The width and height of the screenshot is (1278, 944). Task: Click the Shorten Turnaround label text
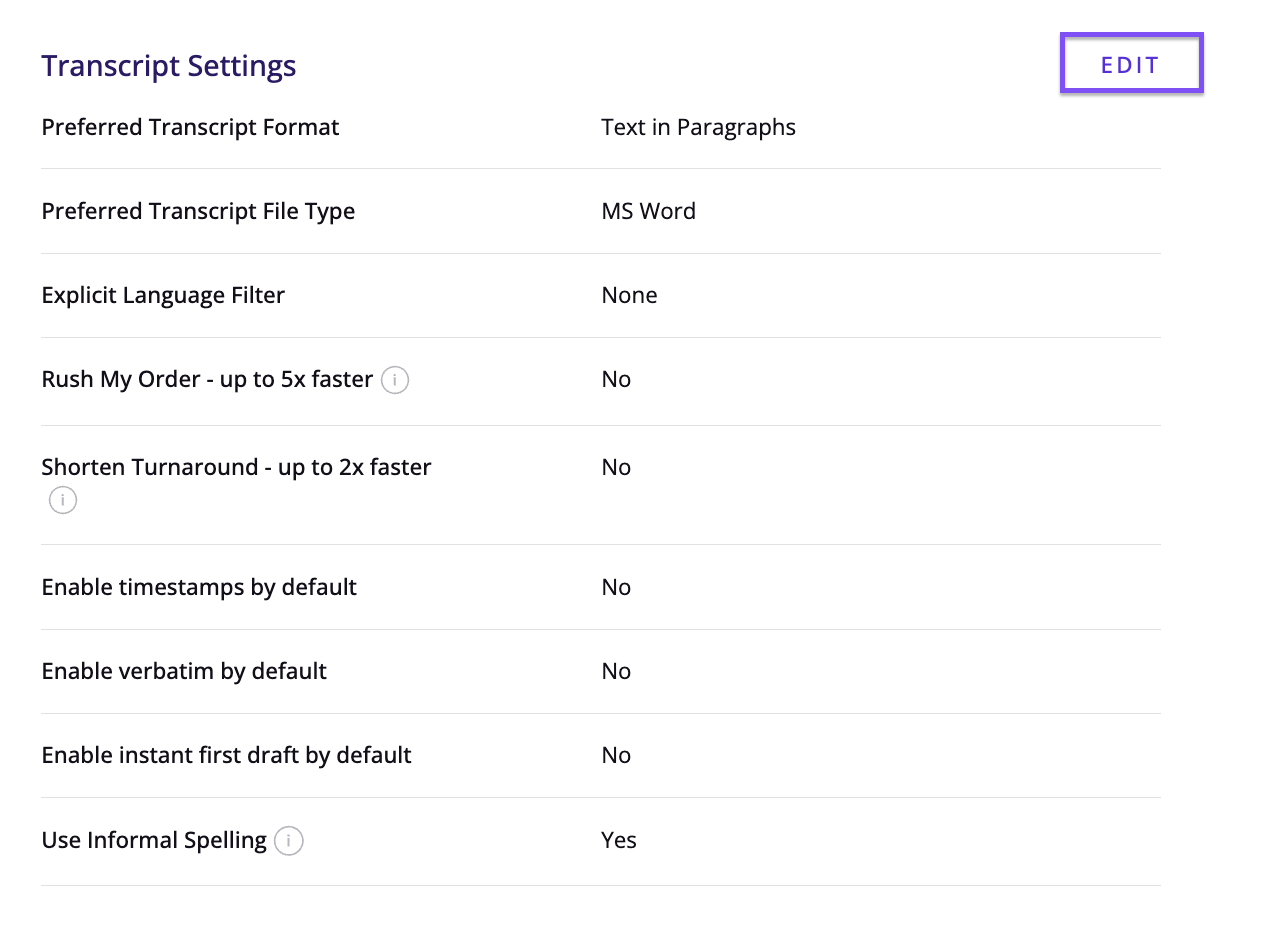pyautogui.click(x=236, y=468)
